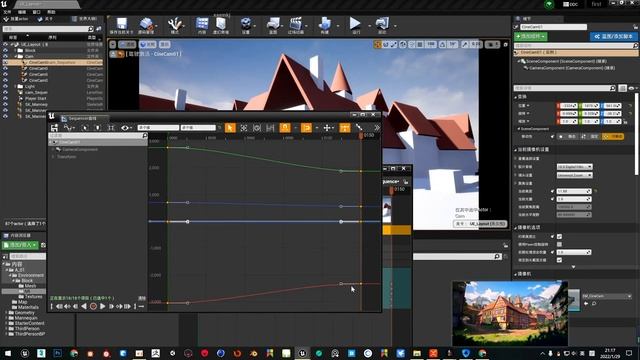This screenshot has width=640, height=360.
Task: Click the Play button in main toolbar
Action: coord(355,24)
